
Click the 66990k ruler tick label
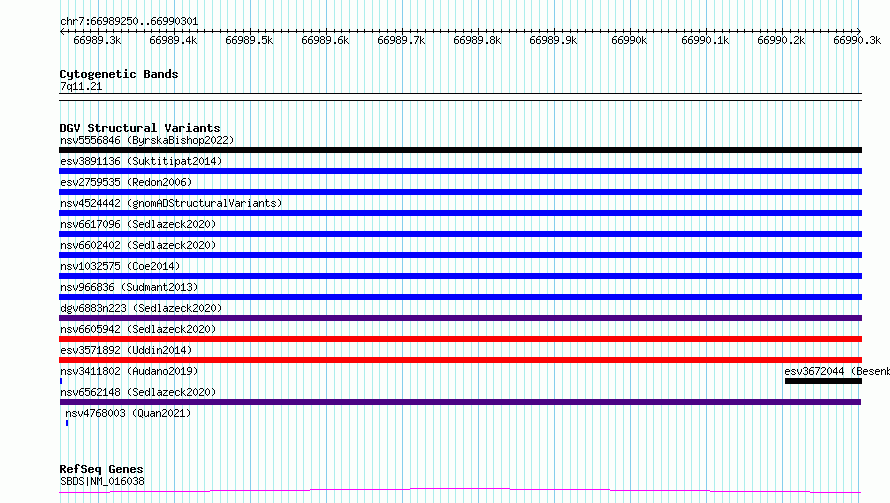[629, 40]
